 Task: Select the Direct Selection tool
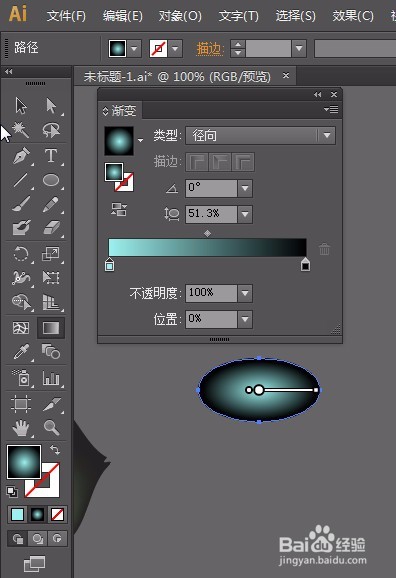pos(51,106)
